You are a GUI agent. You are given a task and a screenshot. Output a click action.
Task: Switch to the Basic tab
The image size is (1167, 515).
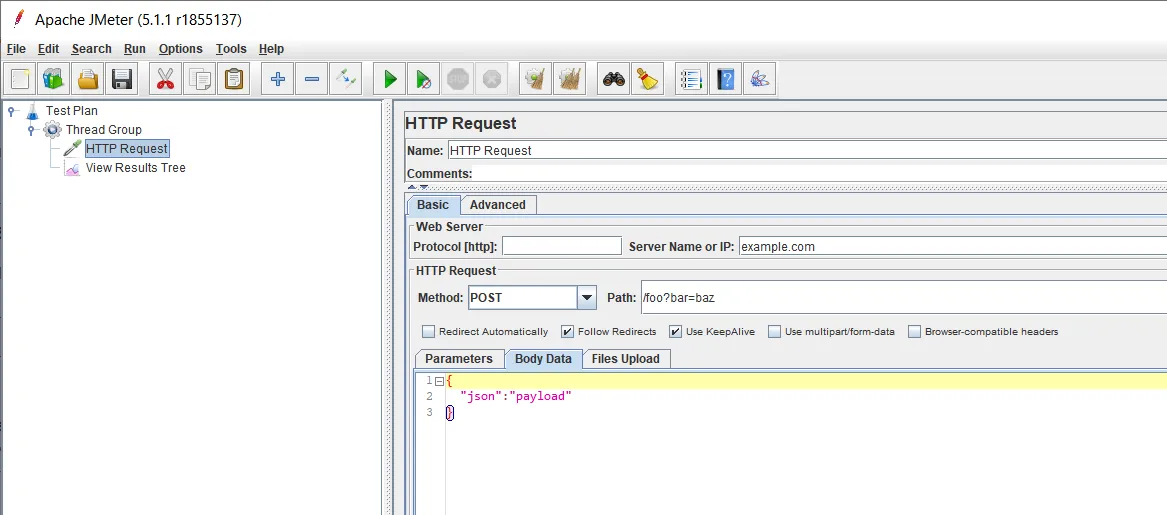pos(433,205)
